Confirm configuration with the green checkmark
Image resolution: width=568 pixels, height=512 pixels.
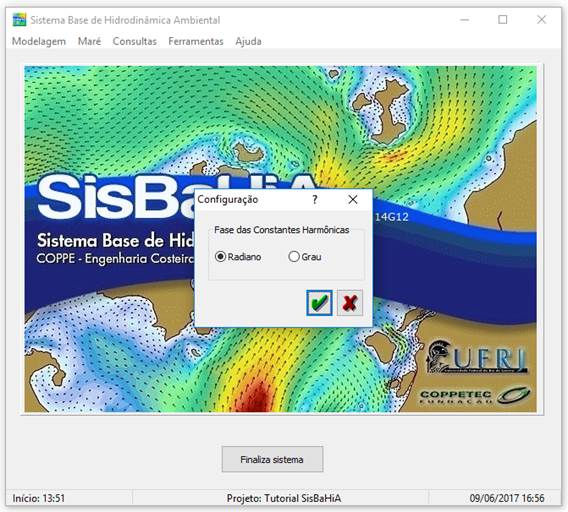coord(319,303)
